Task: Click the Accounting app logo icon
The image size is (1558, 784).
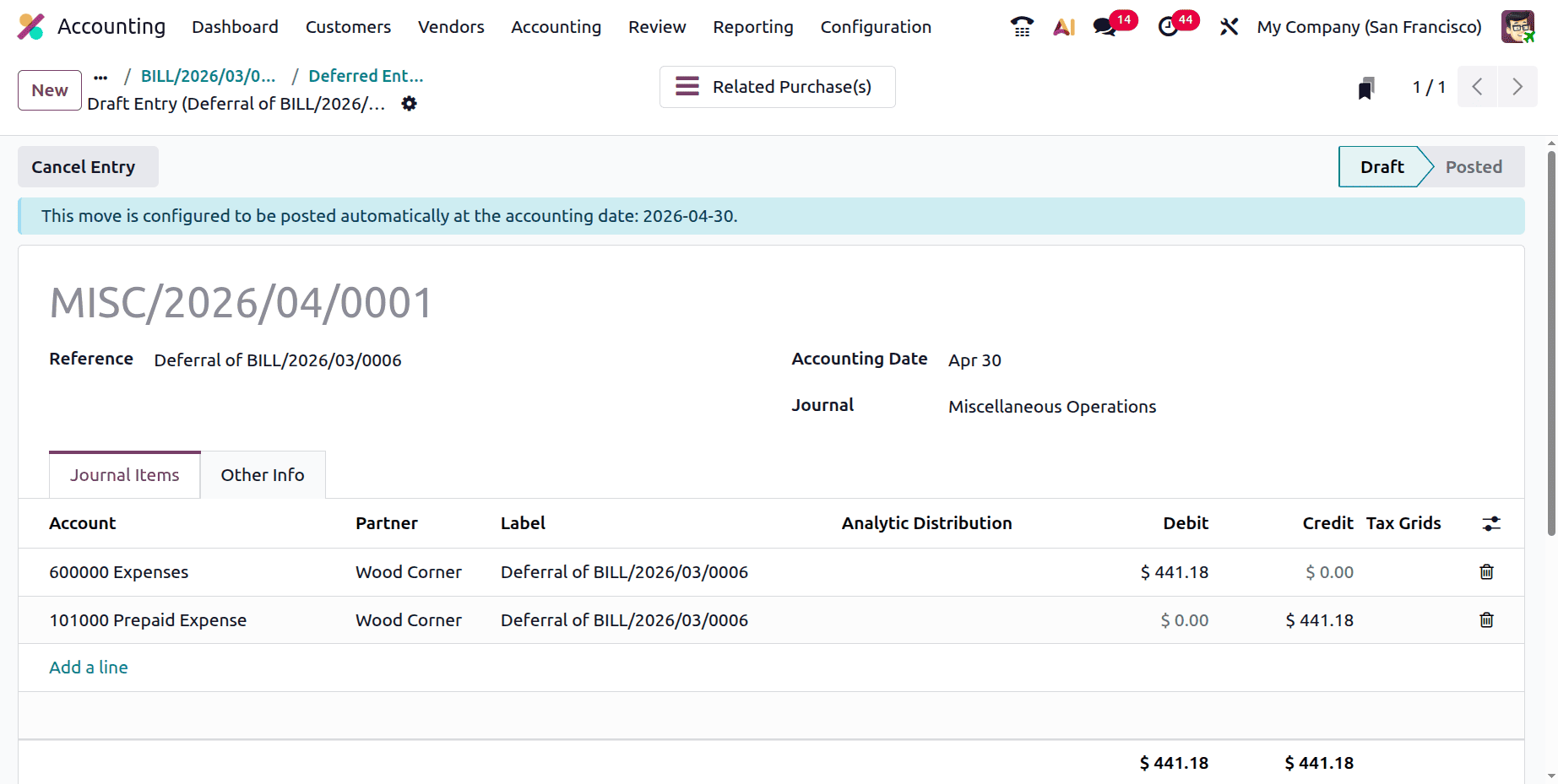Action: tap(31, 27)
